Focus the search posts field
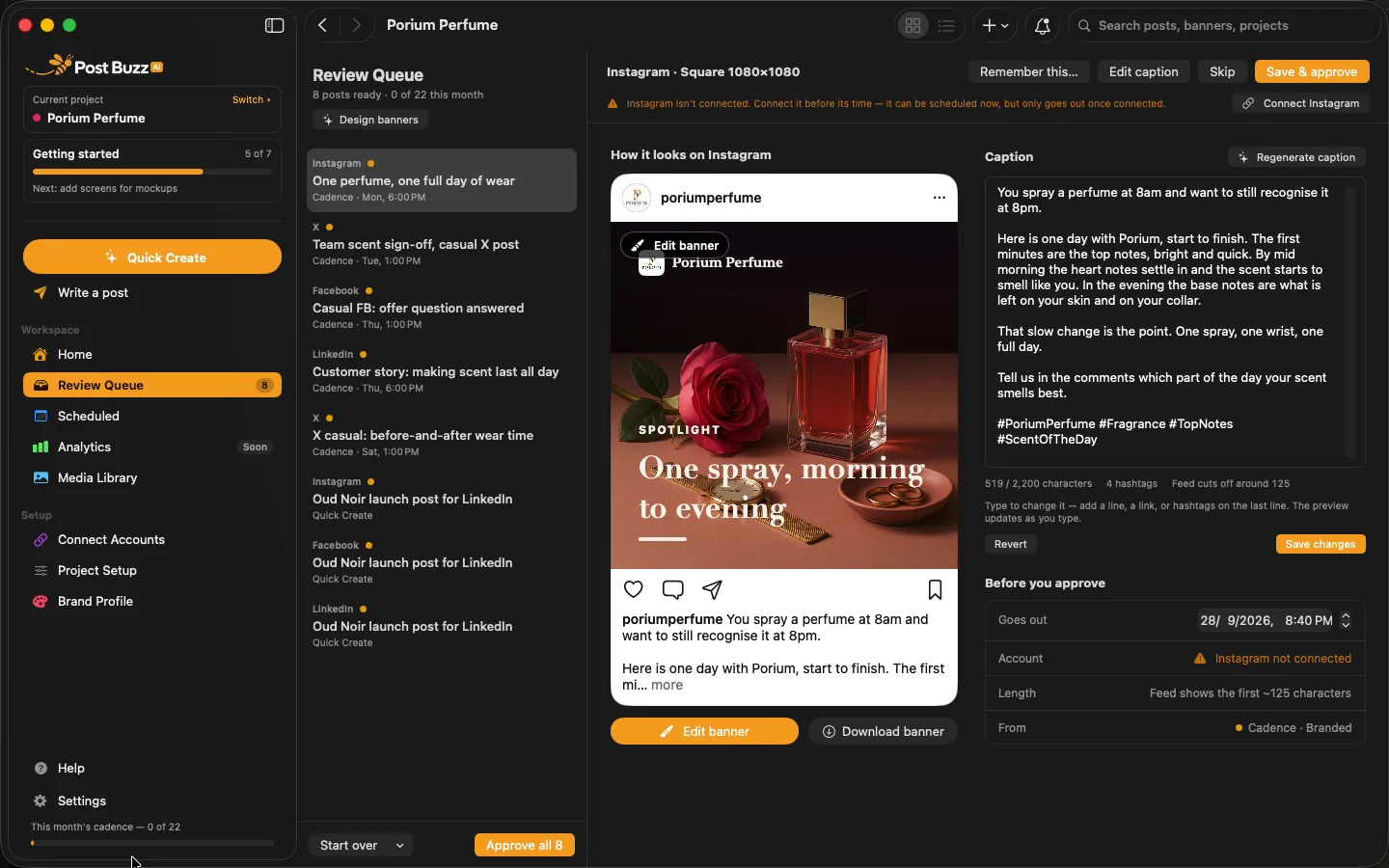This screenshot has width=1389, height=868. pyautogui.click(x=1225, y=26)
